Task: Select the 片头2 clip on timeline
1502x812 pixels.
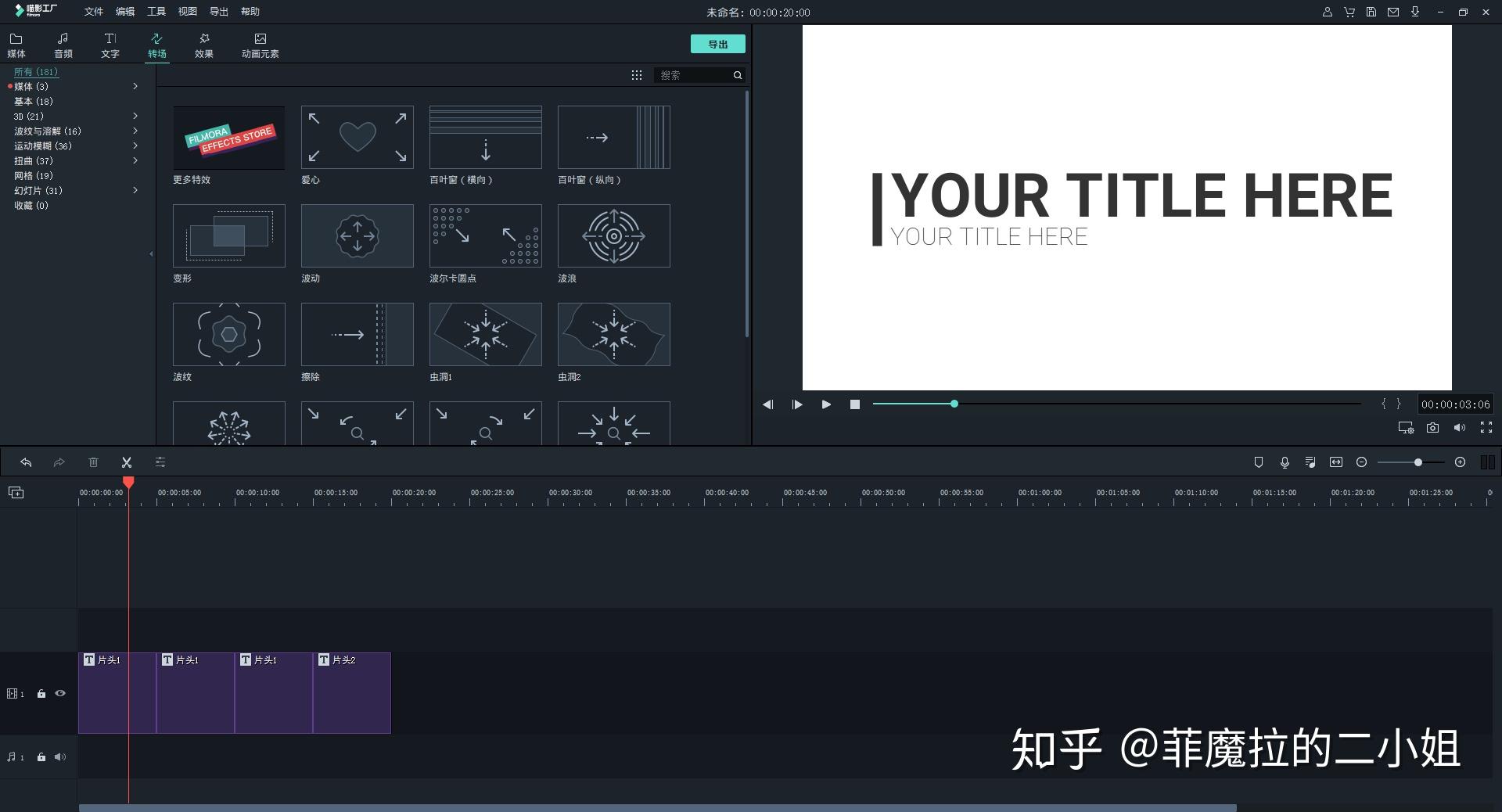Action: [x=352, y=692]
